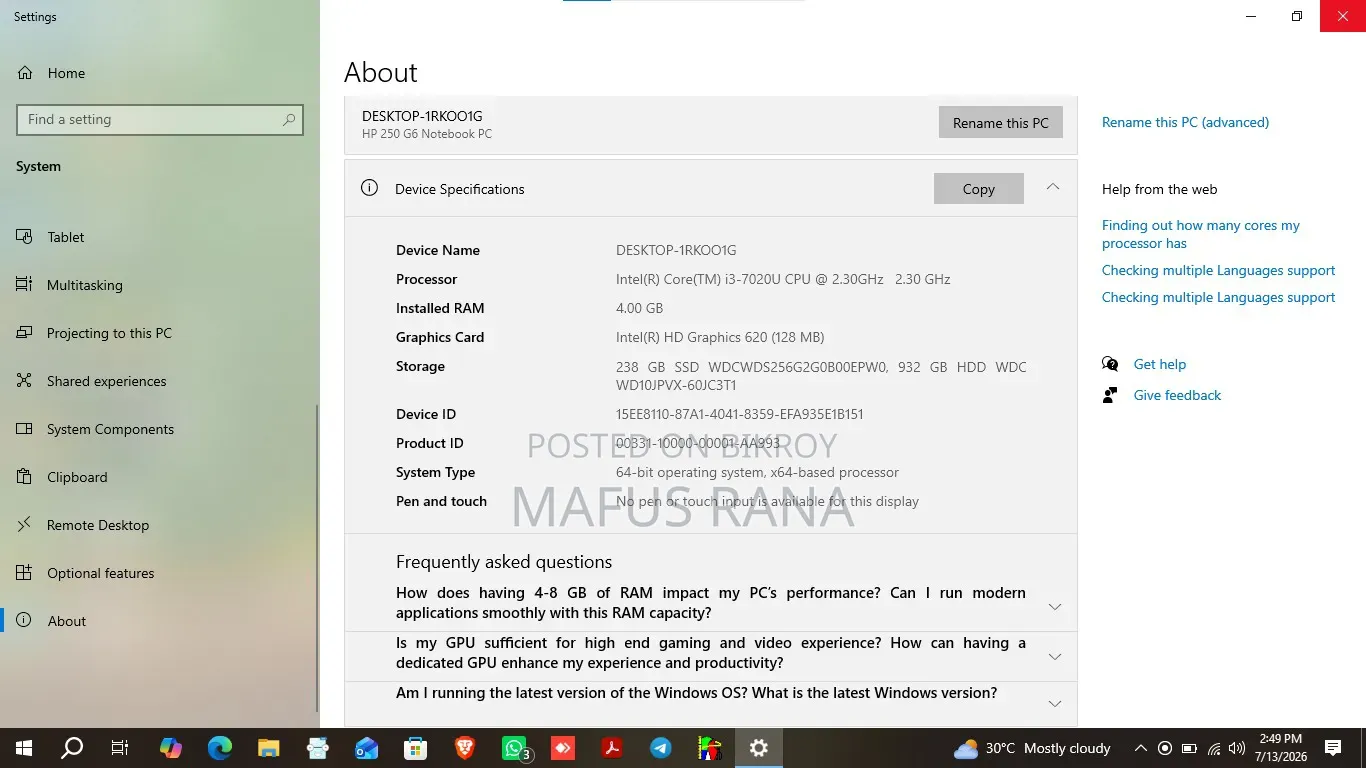Click the Graphics Card value text

(x=720, y=337)
